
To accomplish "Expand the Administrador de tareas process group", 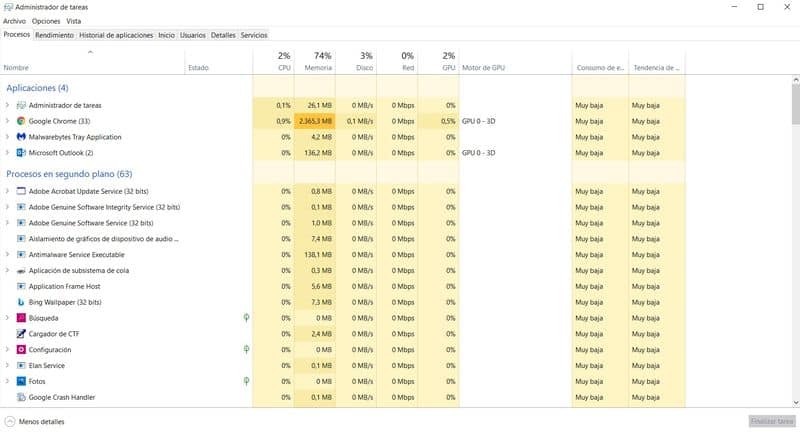I will [x=7, y=106].
